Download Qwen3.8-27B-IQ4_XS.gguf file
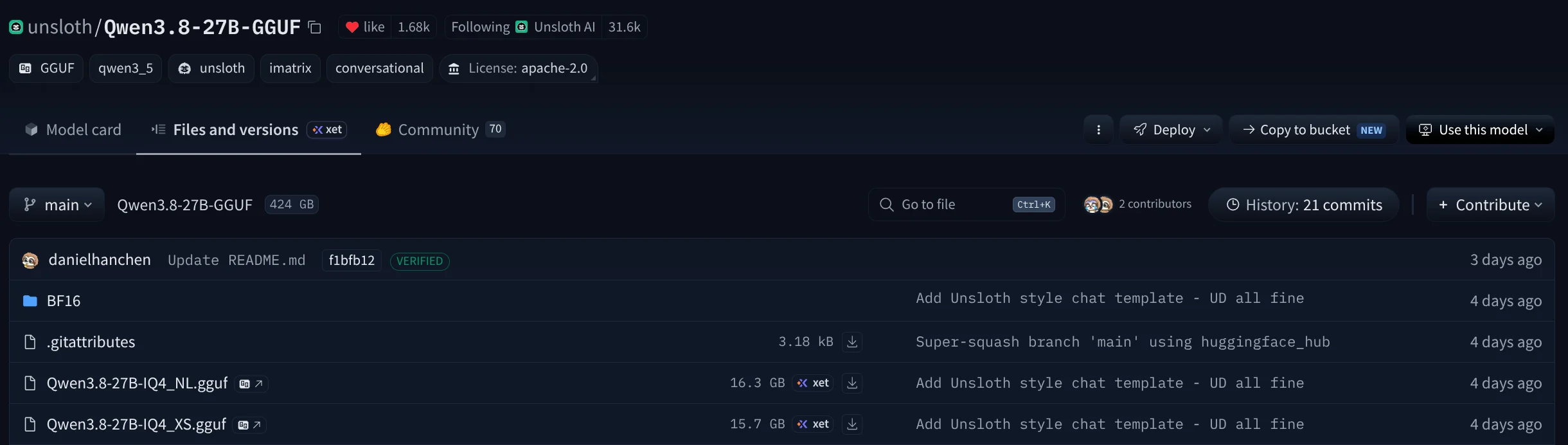The image size is (1568, 445). (852, 424)
